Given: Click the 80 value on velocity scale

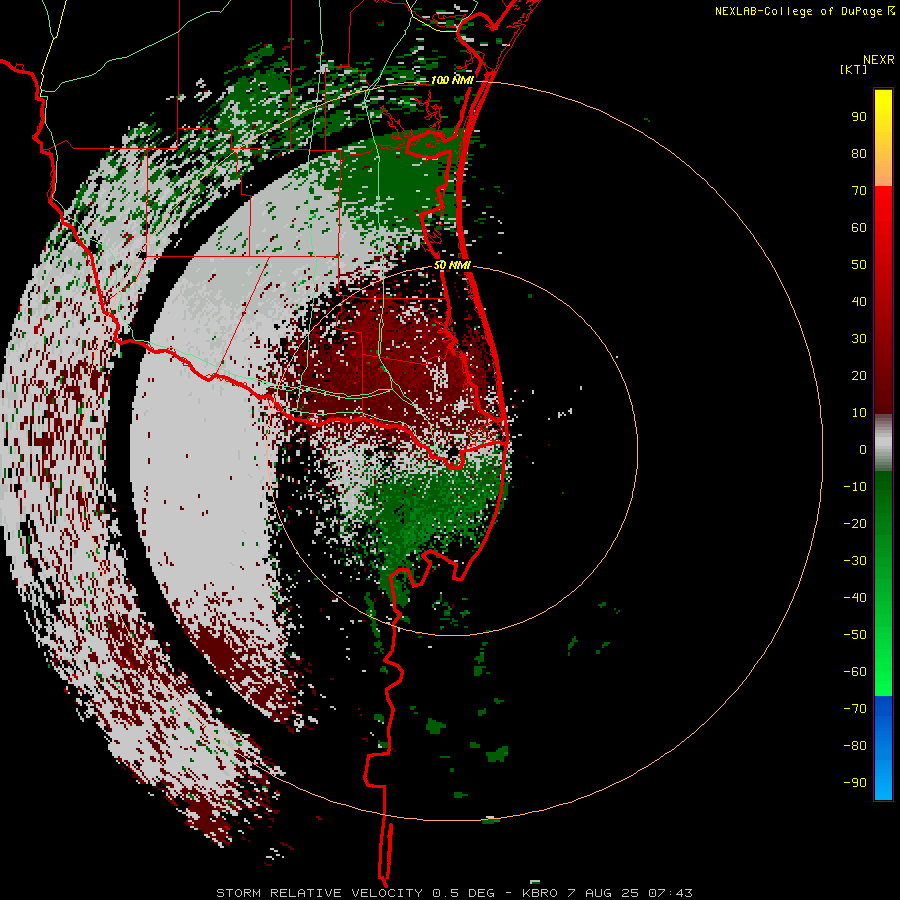Looking at the screenshot, I should tap(859, 153).
